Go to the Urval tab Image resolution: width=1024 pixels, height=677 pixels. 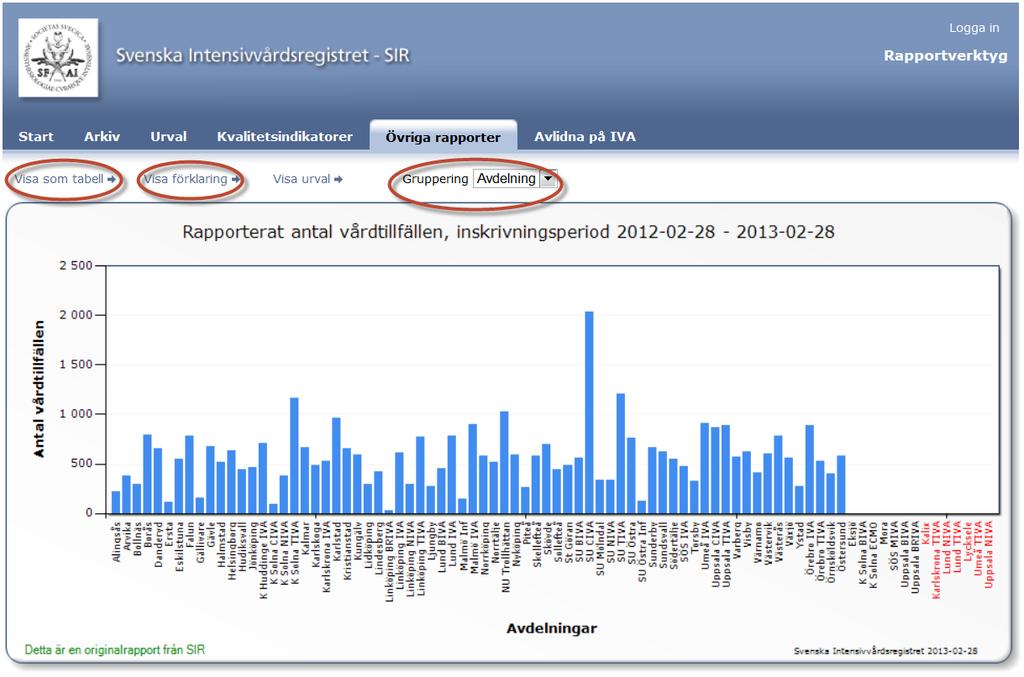click(x=168, y=136)
